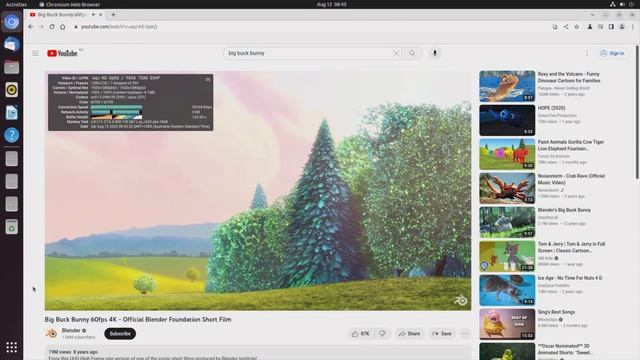The width and height of the screenshot is (640, 360).
Task: Click the Share button under video
Action: click(409, 333)
